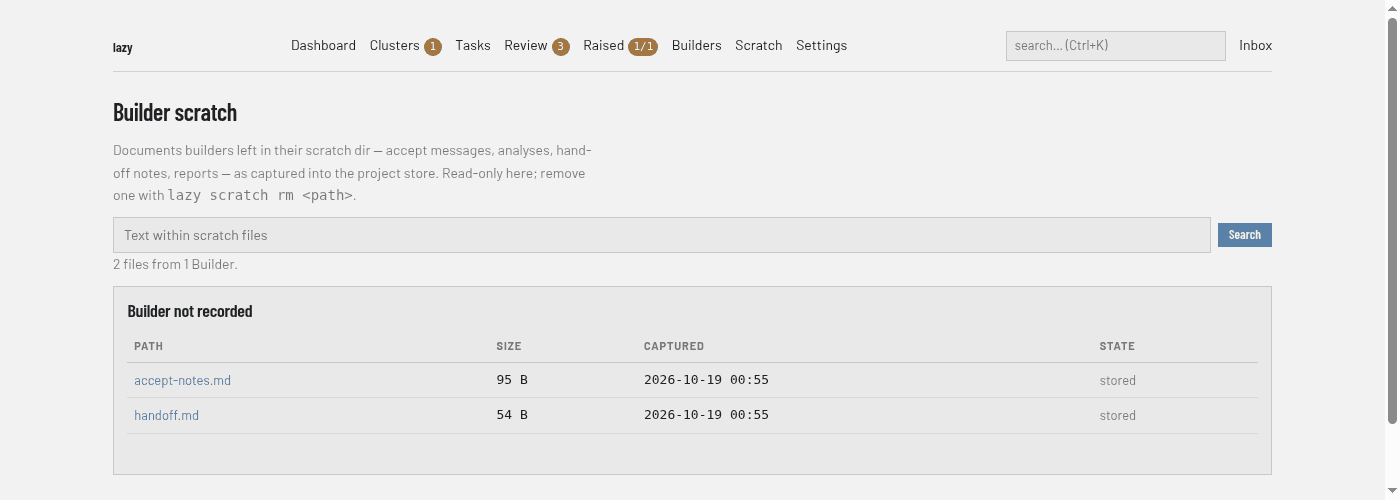Image resolution: width=1400 pixels, height=500 pixels.
Task: Focus the global search field (Ctrl+K)
Action: pos(1116,46)
